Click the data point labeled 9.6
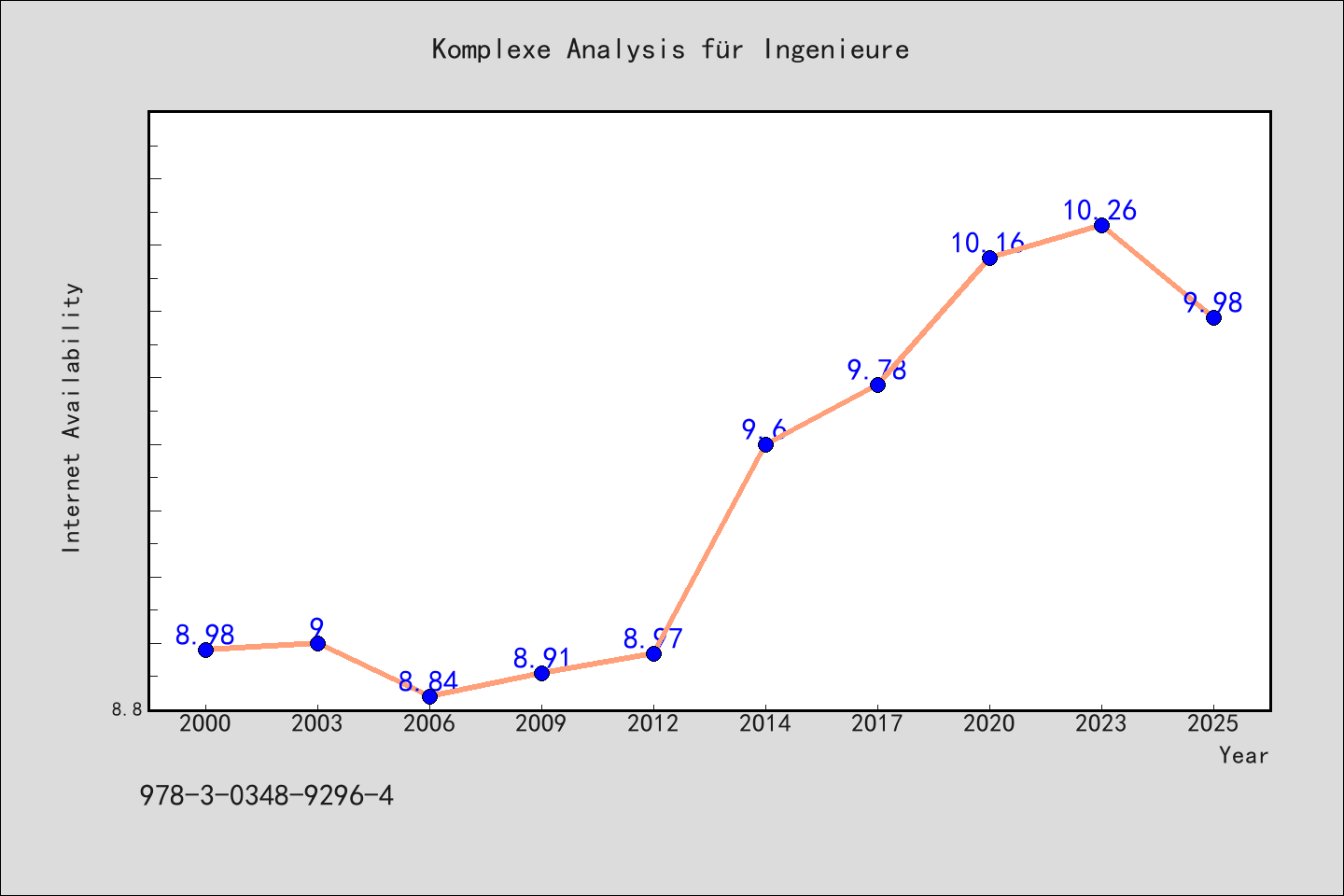 point(765,444)
